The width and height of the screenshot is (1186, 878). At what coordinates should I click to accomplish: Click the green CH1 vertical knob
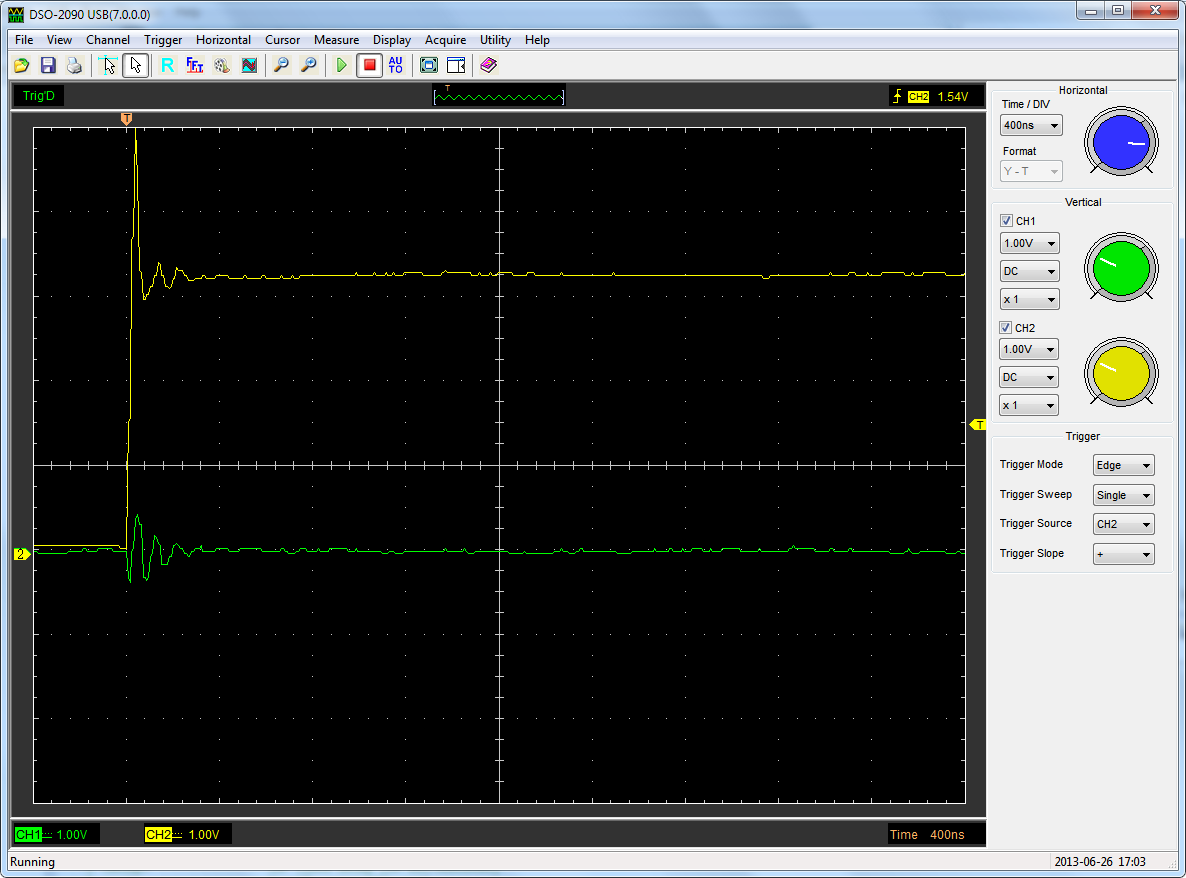pyautogui.click(x=1121, y=268)
